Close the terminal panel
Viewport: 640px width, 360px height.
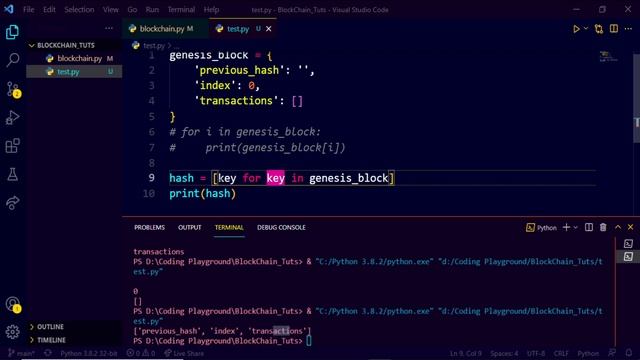[x=630, y=227]
